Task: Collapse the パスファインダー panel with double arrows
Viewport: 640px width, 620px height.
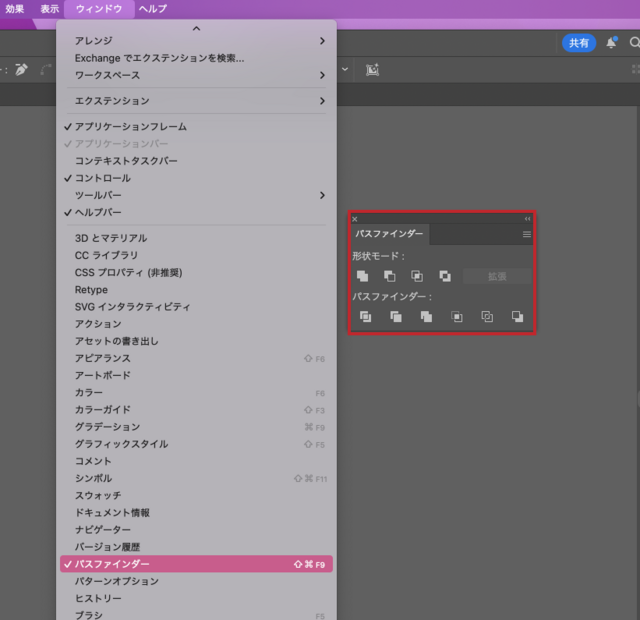Action: pyautogui.click(x=527, y=219)
